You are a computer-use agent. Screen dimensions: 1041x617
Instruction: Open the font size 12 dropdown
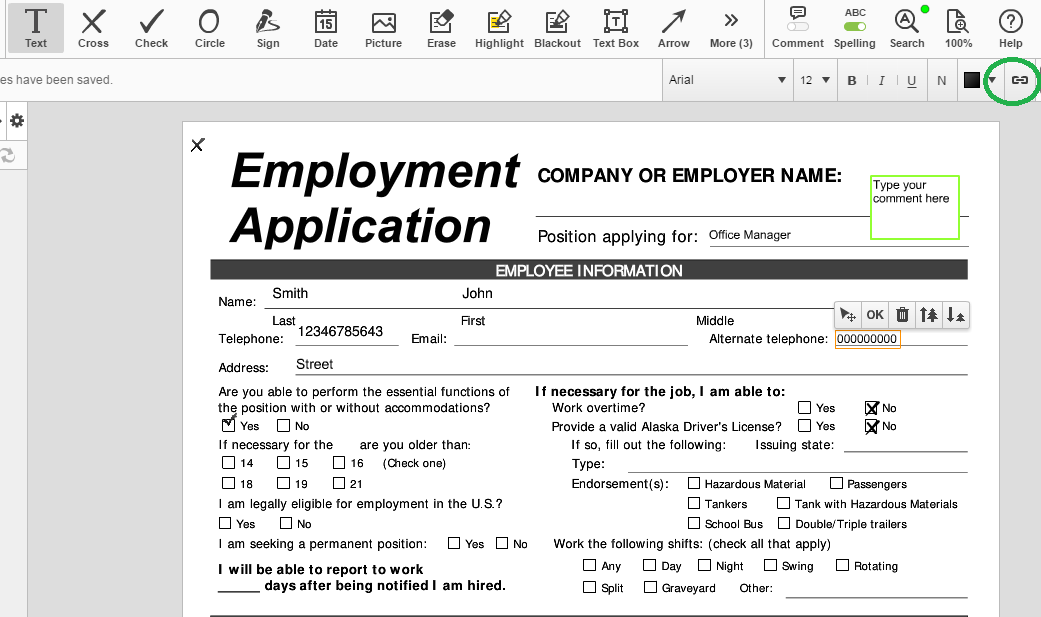[815, 80]
